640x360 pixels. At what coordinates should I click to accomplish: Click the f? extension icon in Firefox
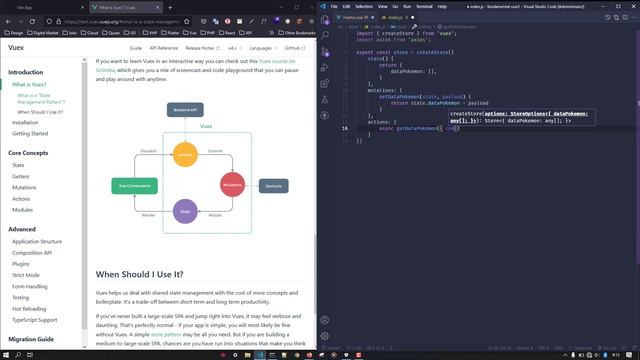tap(264, 21)
